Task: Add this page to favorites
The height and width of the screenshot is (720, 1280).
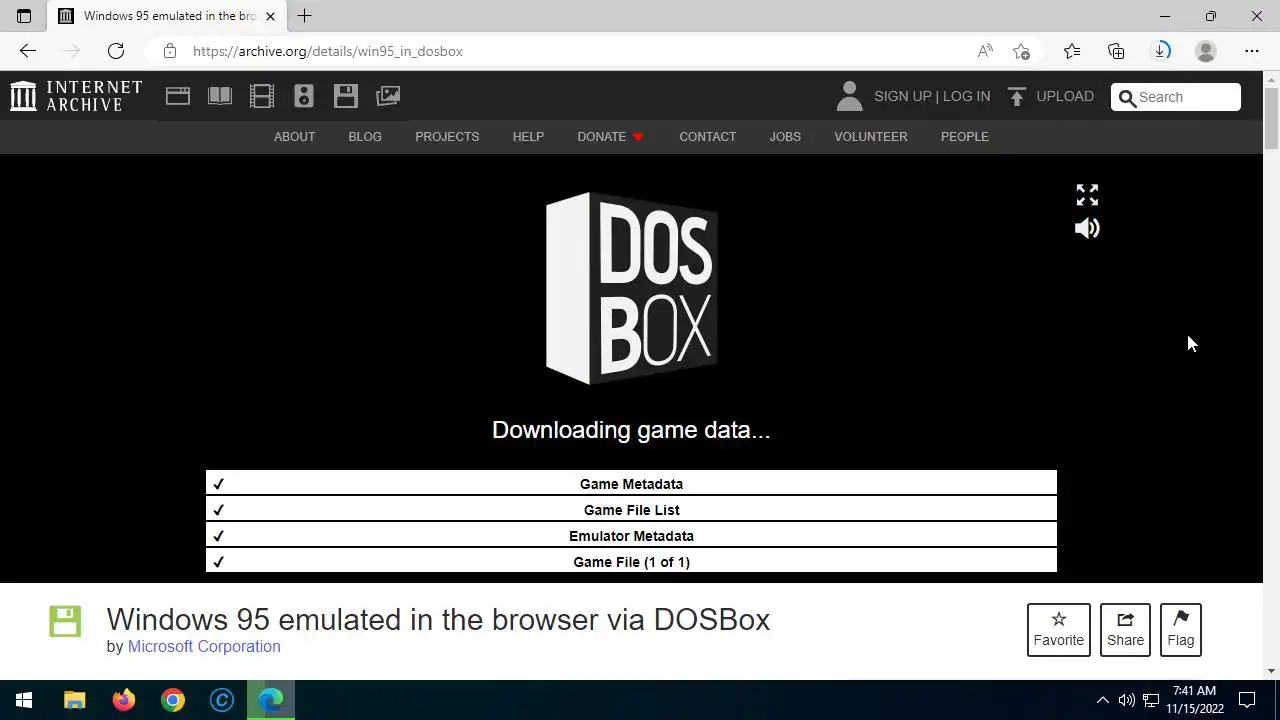Action: tap(1021, 51)
